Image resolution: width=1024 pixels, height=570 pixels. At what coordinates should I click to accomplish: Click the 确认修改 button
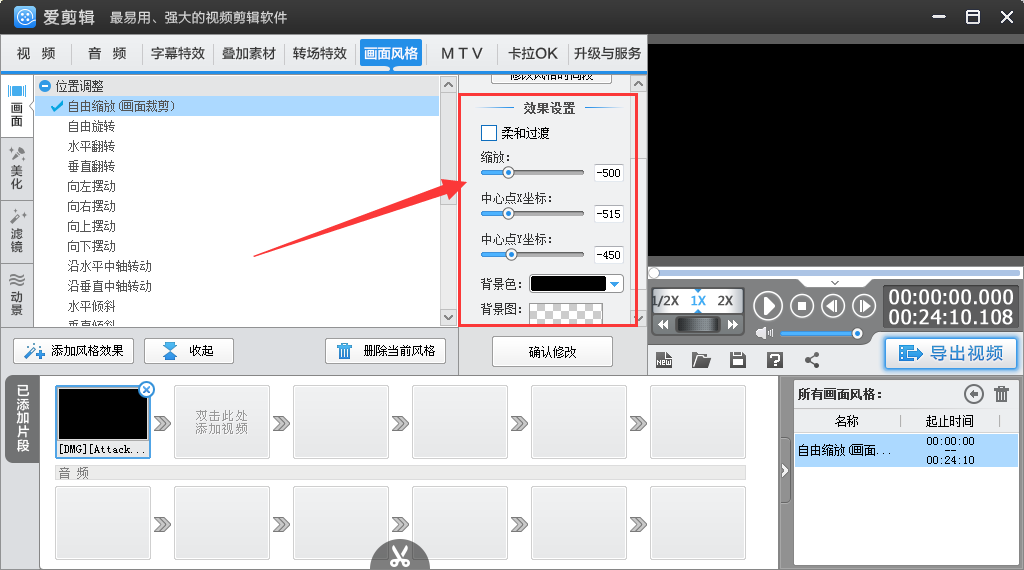pyautogui.click(x=552, y=352)
